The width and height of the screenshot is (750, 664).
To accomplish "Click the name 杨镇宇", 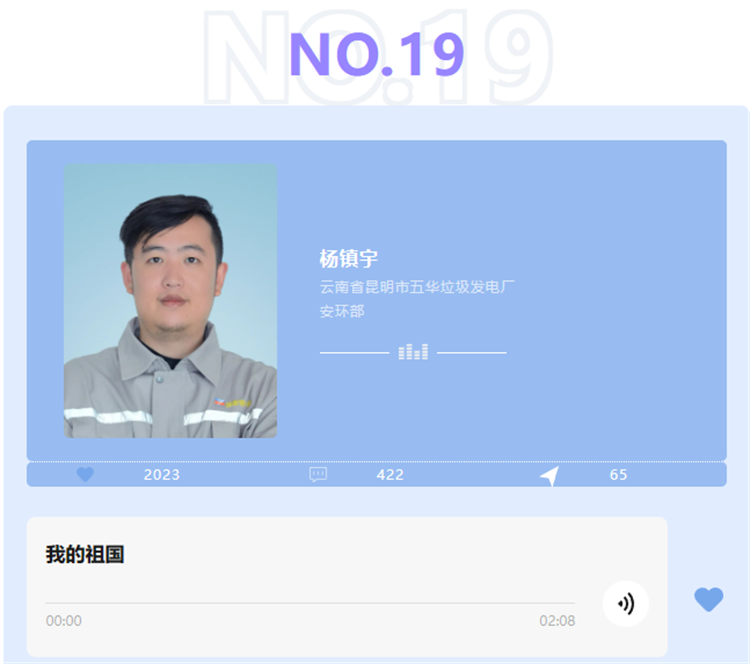I will click(x=348, y=259).
